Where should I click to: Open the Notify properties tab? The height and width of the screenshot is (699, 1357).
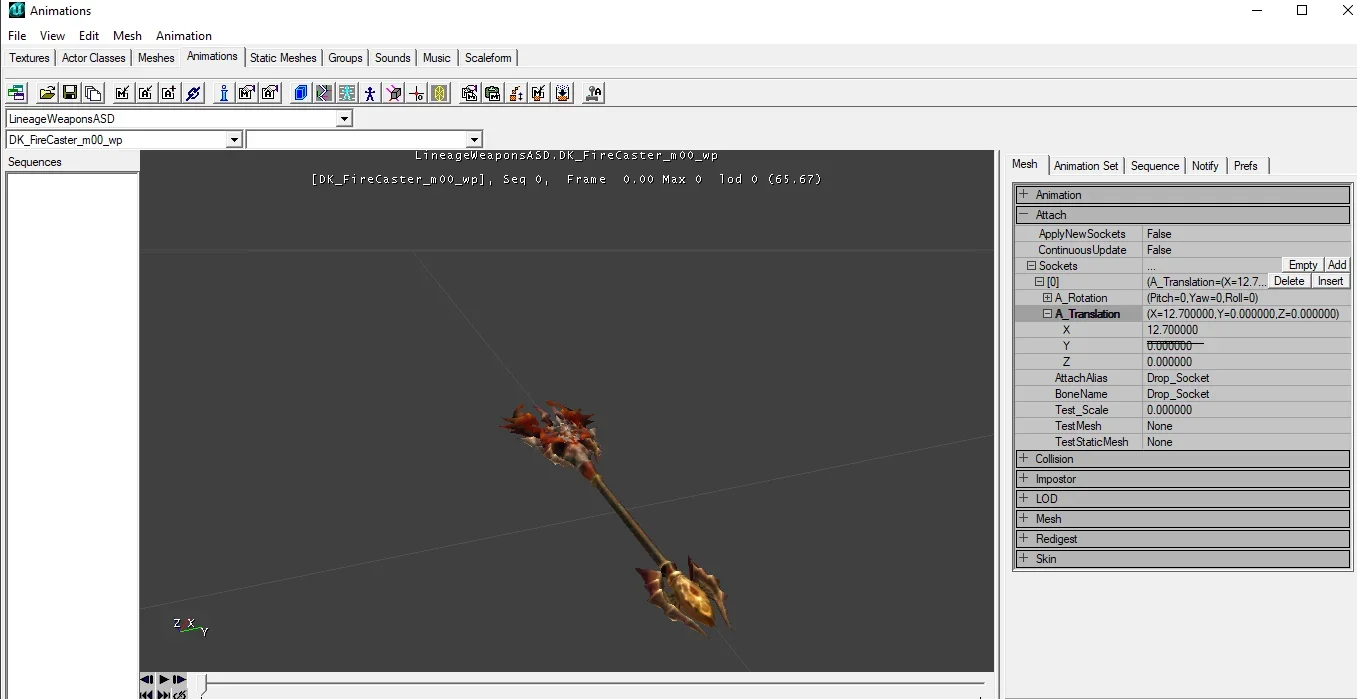tap(1205, 166)
